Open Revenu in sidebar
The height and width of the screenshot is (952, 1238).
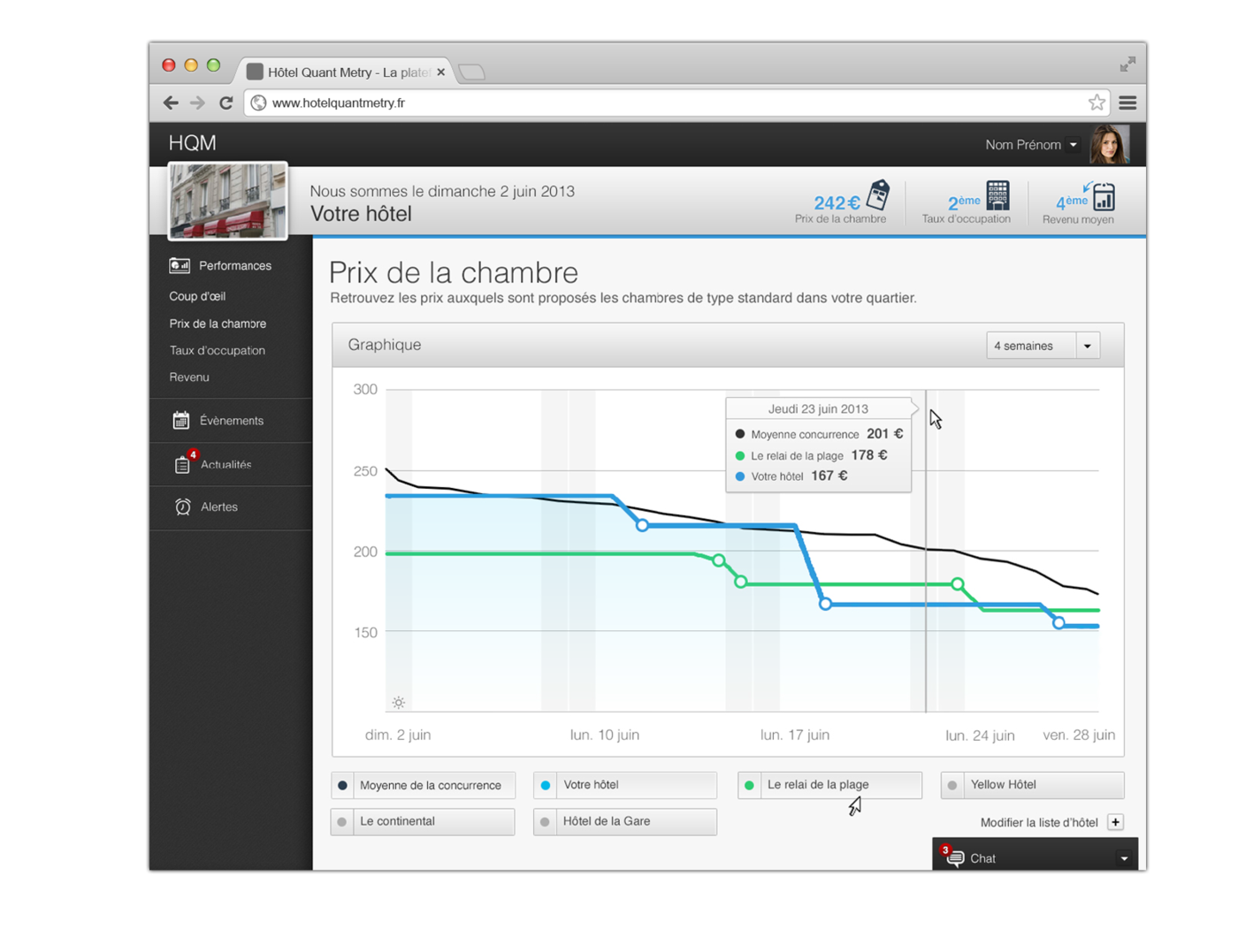pos(189,377)
